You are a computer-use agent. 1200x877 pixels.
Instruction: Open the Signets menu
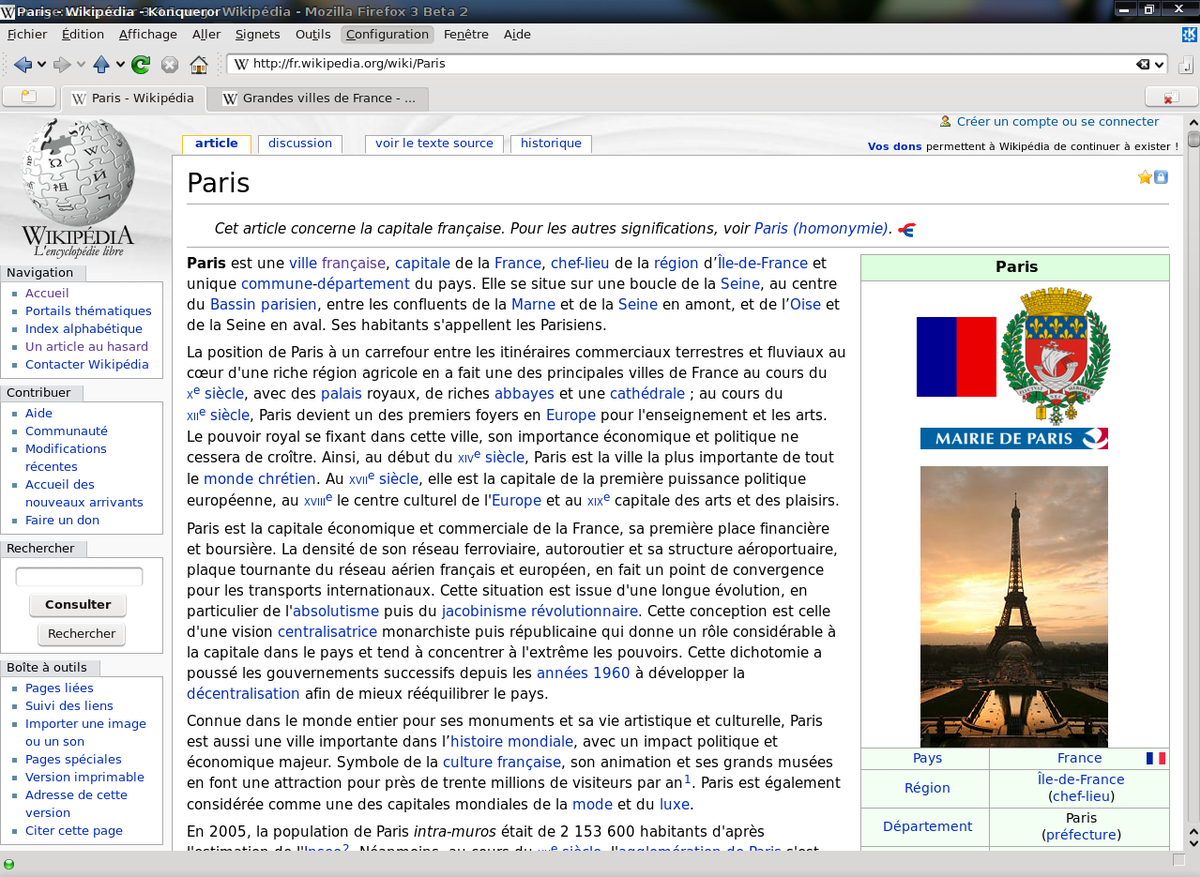pos(258,34)
